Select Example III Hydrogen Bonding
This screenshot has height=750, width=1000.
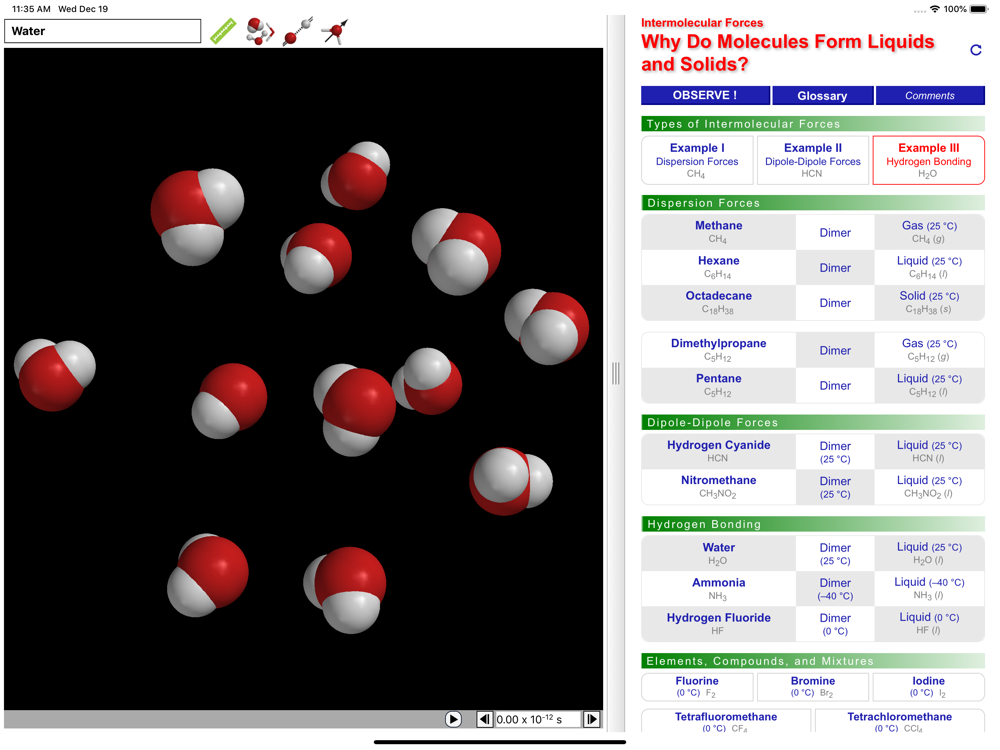point(928,160)
